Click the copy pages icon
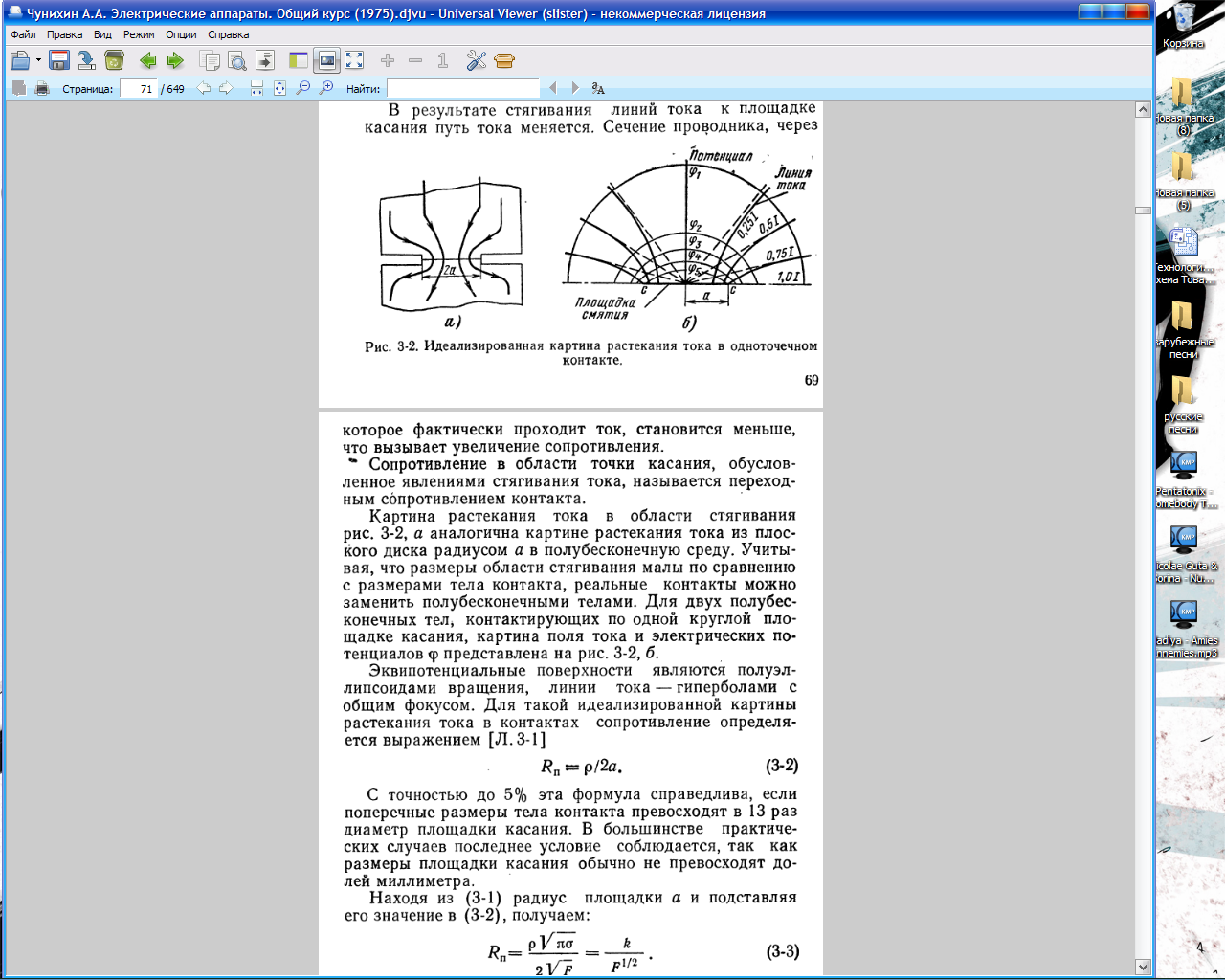 coord(210,60)
